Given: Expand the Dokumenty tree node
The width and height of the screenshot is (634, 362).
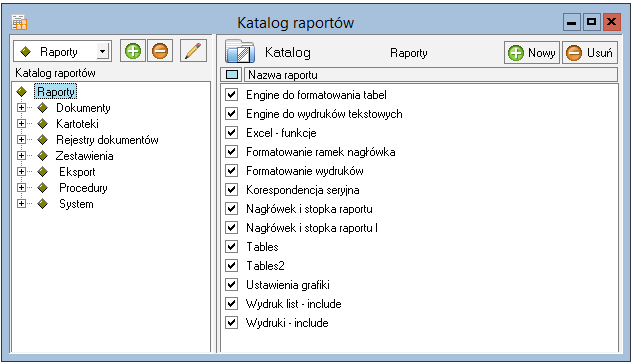Looking at the screenshot, I should (x=21, y=108).
